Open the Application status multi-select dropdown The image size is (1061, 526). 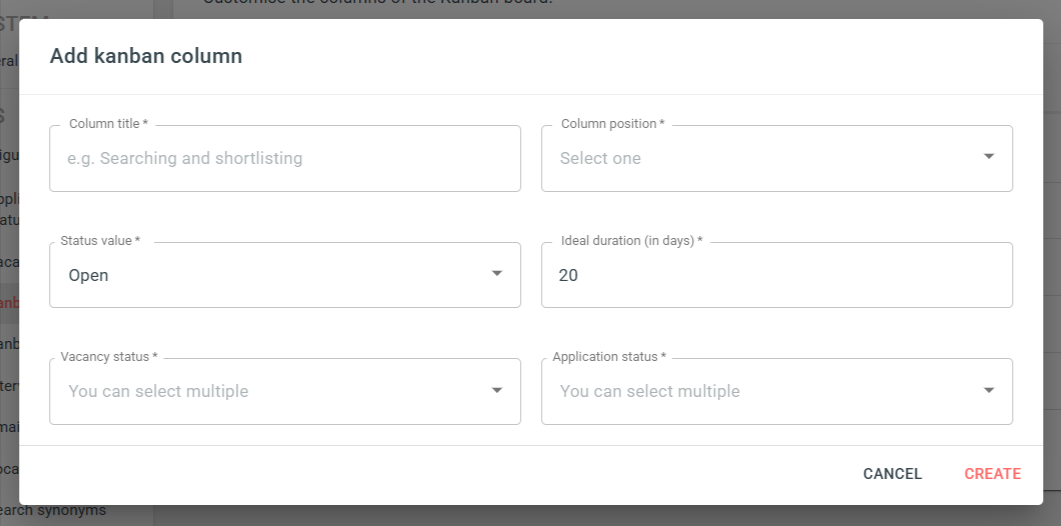(777, 391)
